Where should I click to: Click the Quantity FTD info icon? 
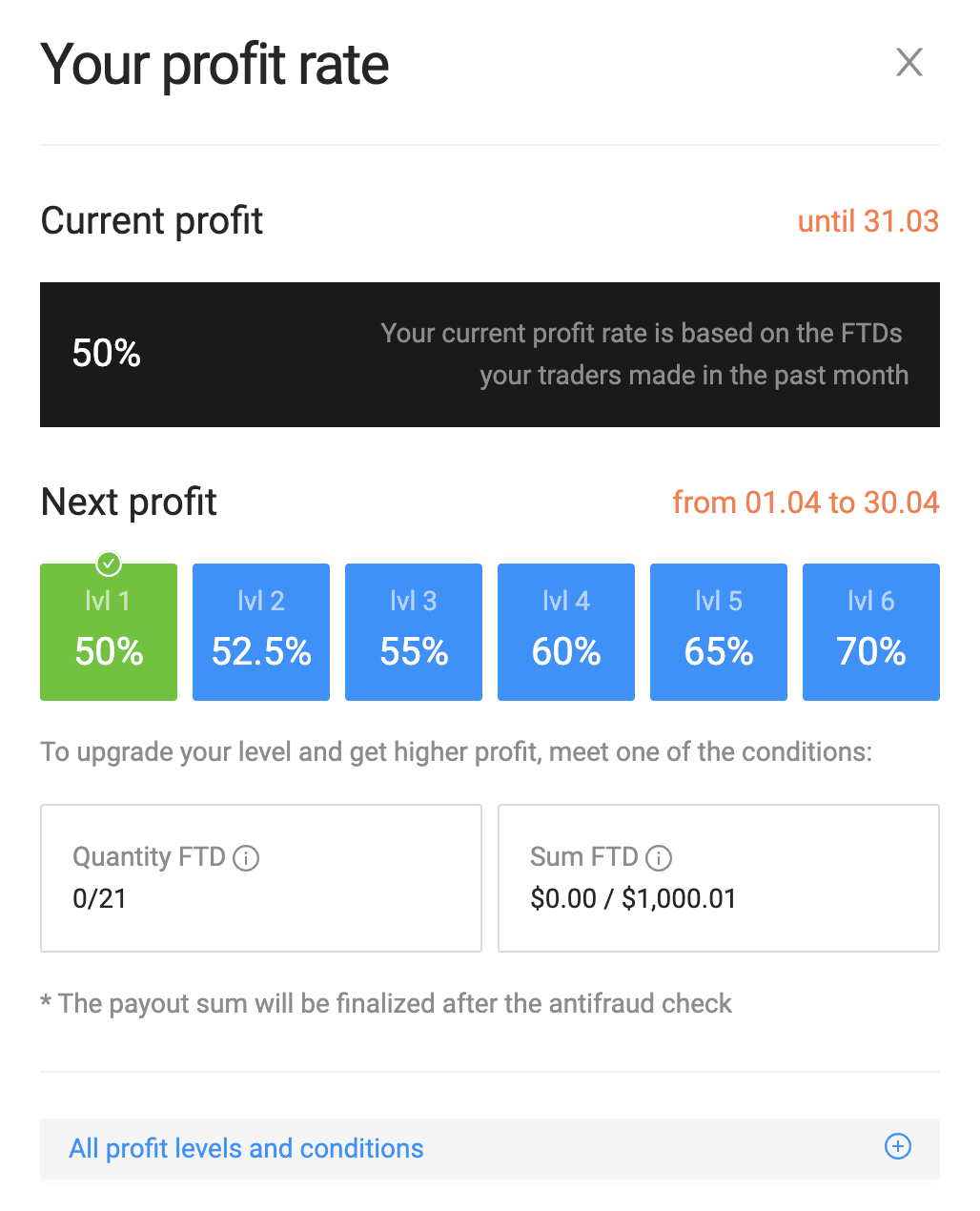pyautogui.click(x=246, y=858)
